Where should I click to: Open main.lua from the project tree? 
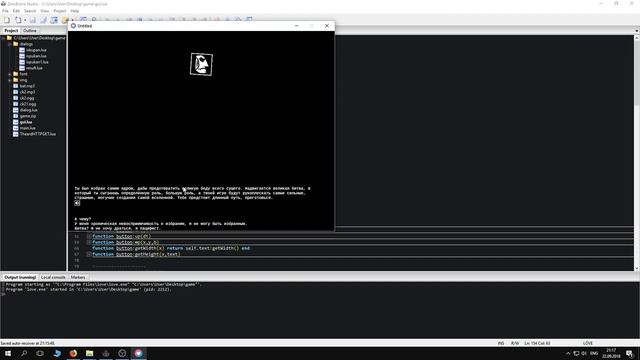click(x=27, y=128)
